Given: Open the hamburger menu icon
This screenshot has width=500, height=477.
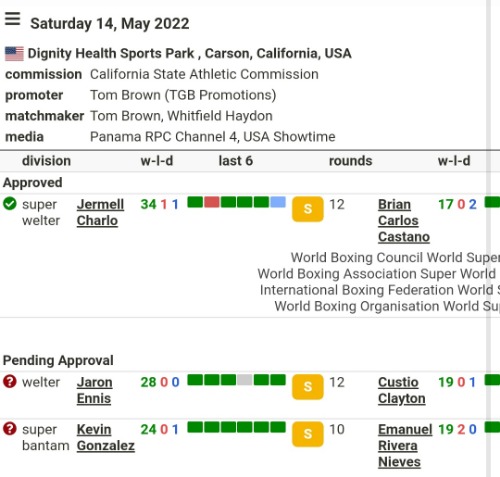Looking at the screenshot, I should click(x=12, y=19).
